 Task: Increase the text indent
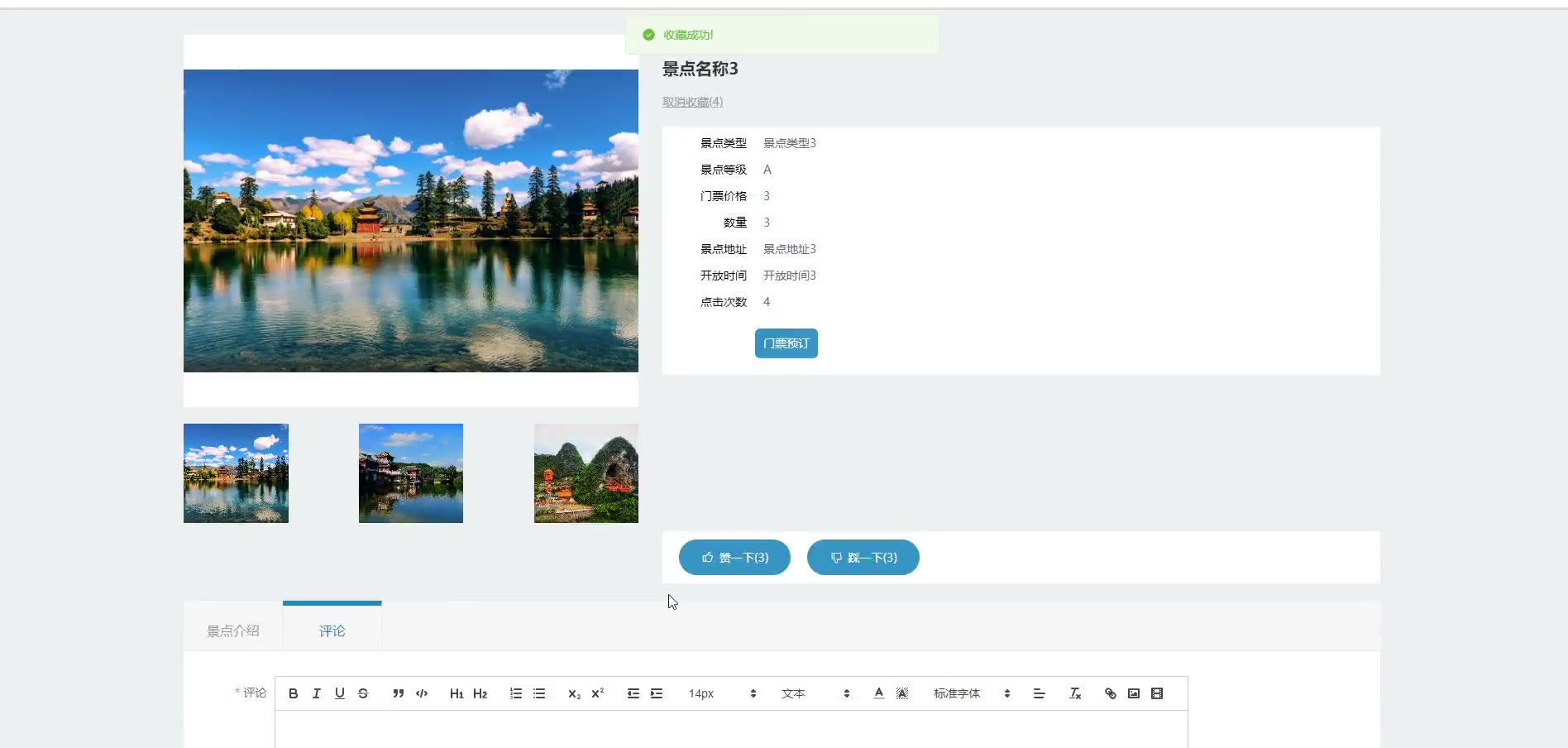coord(657,693)
